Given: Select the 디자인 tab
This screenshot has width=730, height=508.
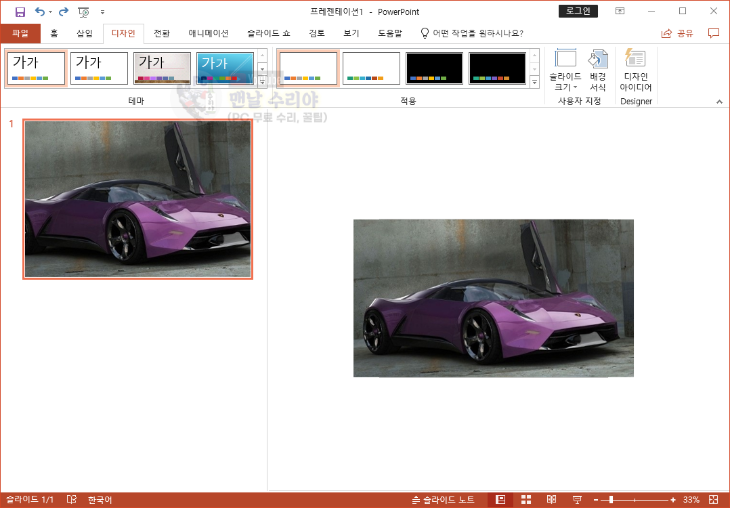Looking at the screenshot, I should coord(123,33).
